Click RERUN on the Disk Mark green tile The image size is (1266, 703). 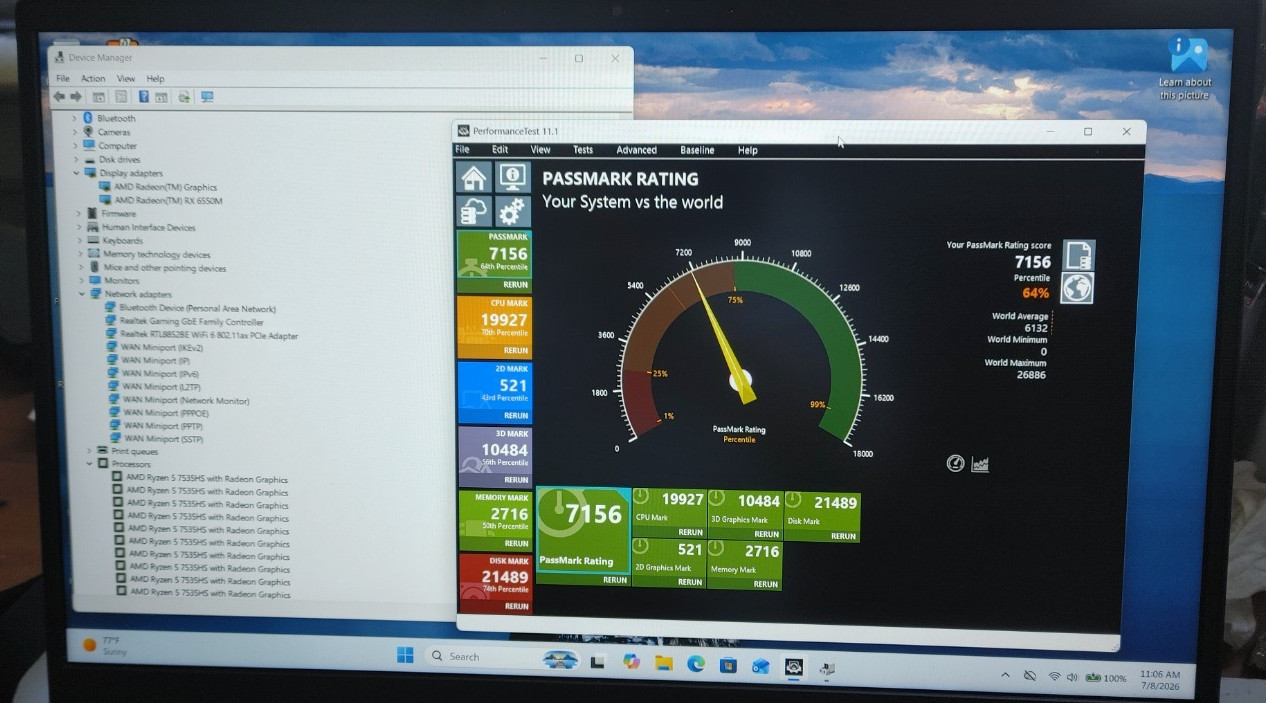[843, 536]
